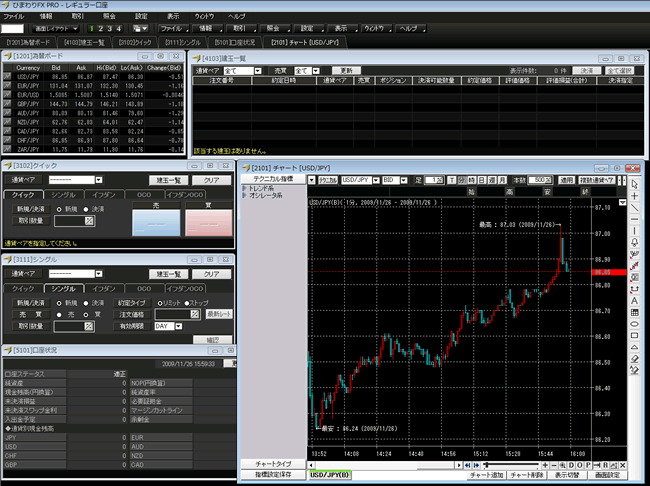Switch to イフダン tab in Quick panel
Screen dimensions: 650x486
point(104,194)
